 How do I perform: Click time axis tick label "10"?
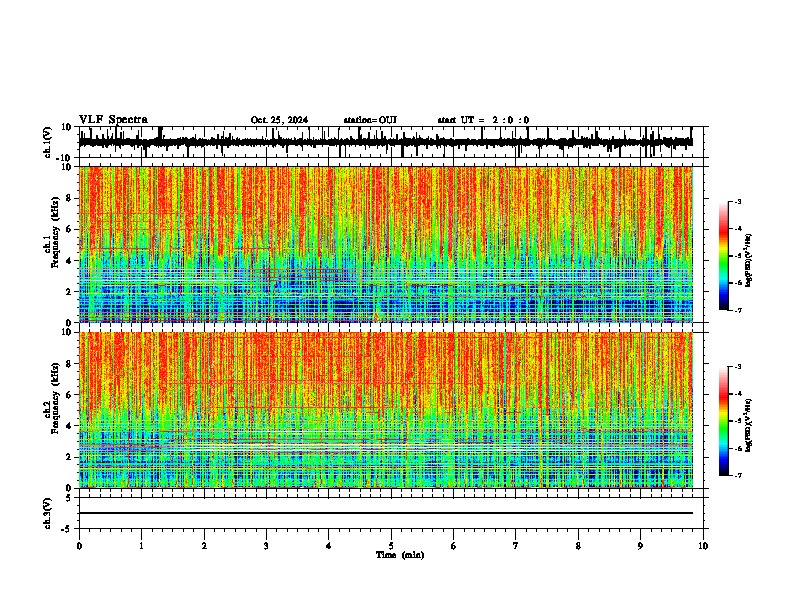click(x=703, y=546)
